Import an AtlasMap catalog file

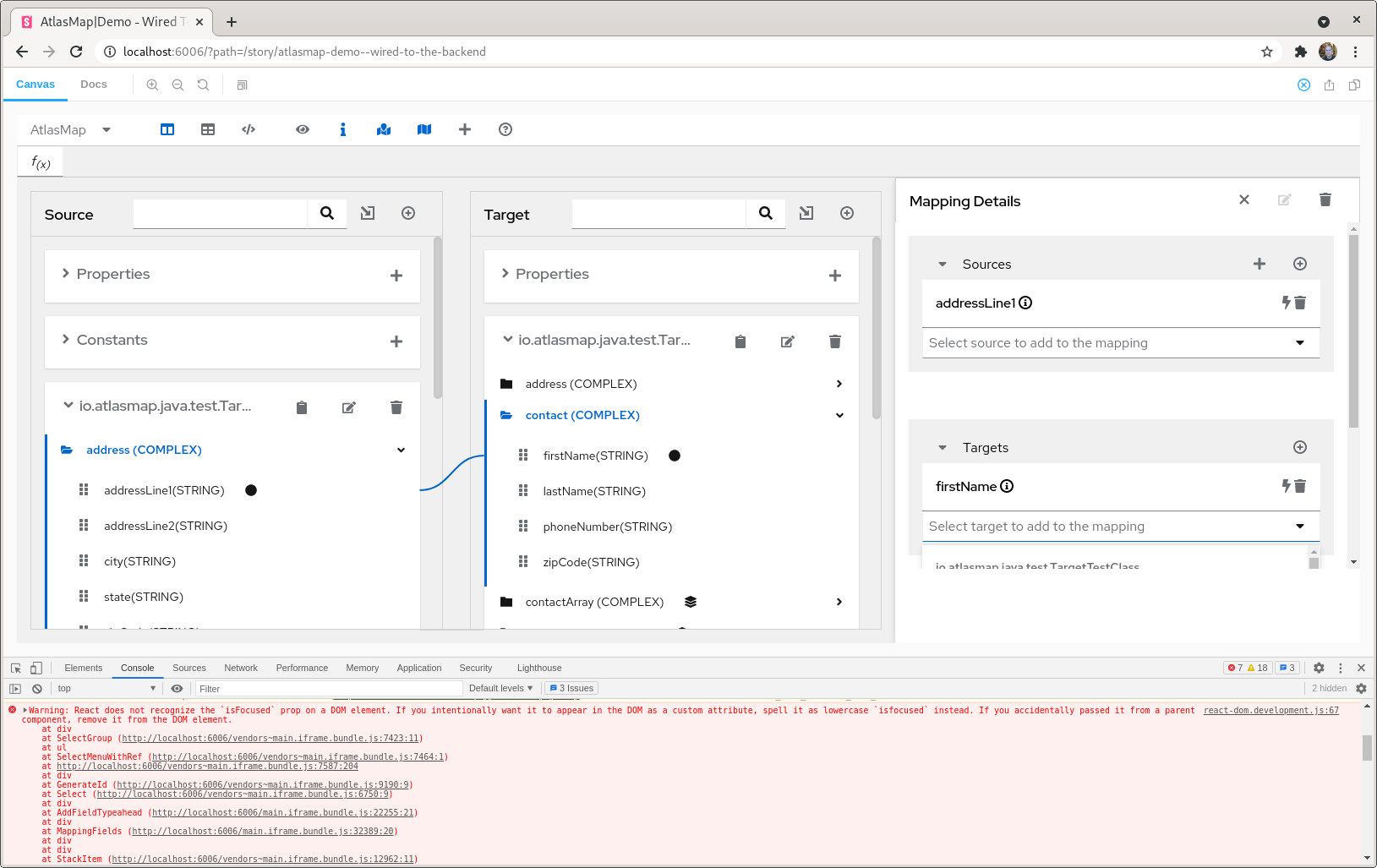point(384,129)
